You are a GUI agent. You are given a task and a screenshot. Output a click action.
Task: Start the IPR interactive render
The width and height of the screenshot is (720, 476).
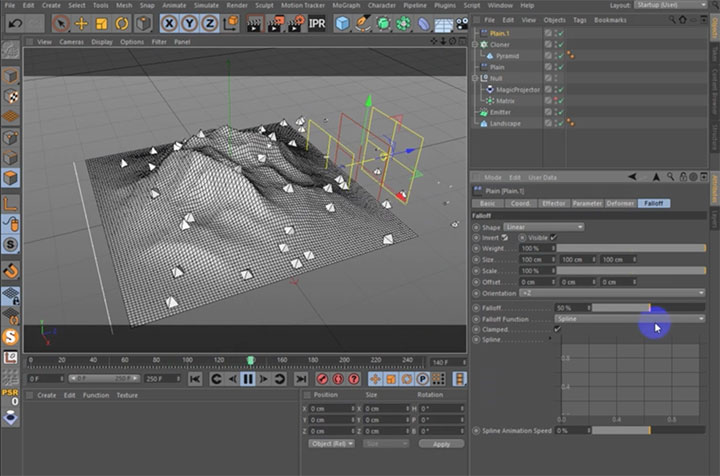(317, 22)
